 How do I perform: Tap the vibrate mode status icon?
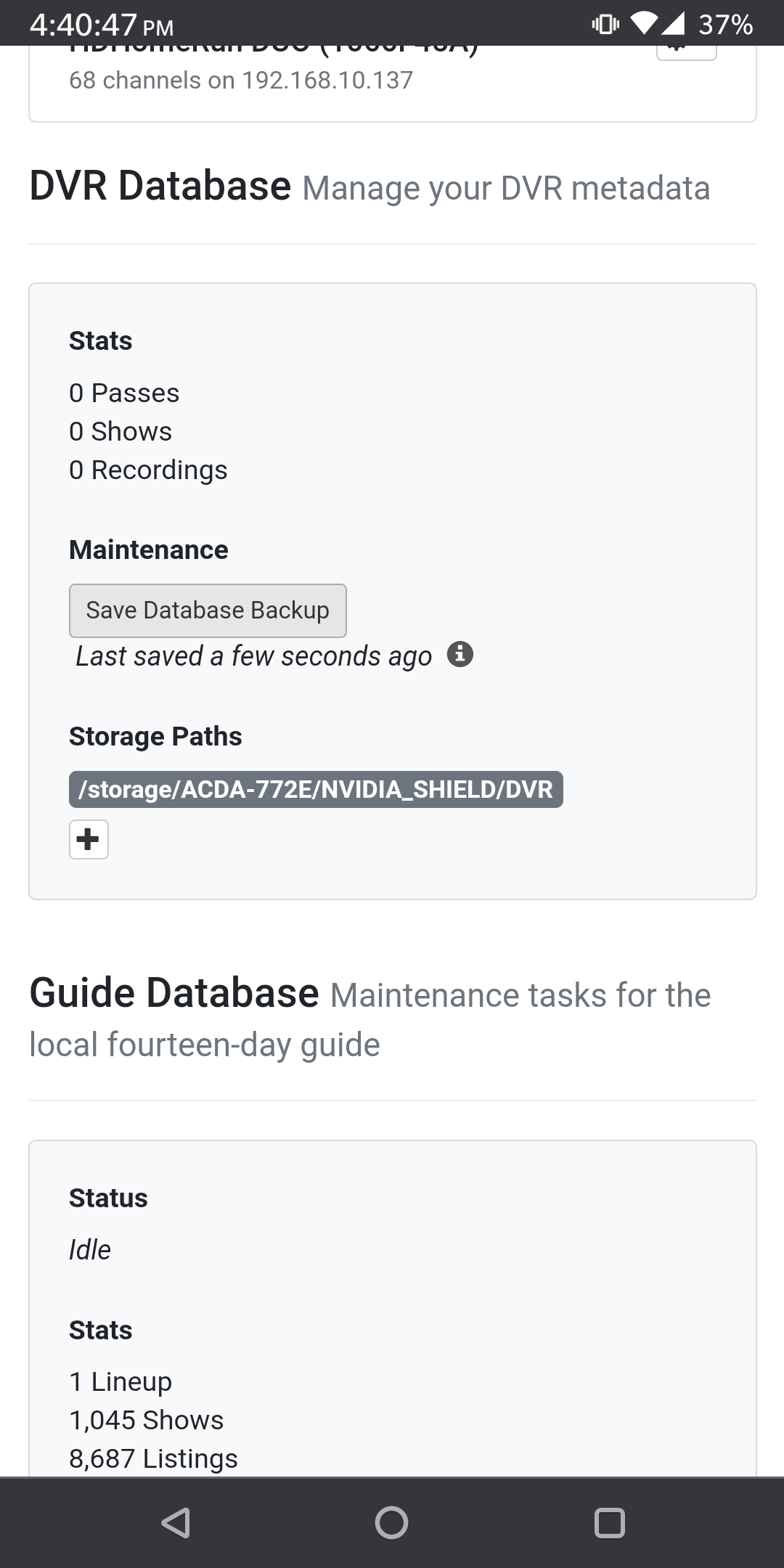(605, 25)
